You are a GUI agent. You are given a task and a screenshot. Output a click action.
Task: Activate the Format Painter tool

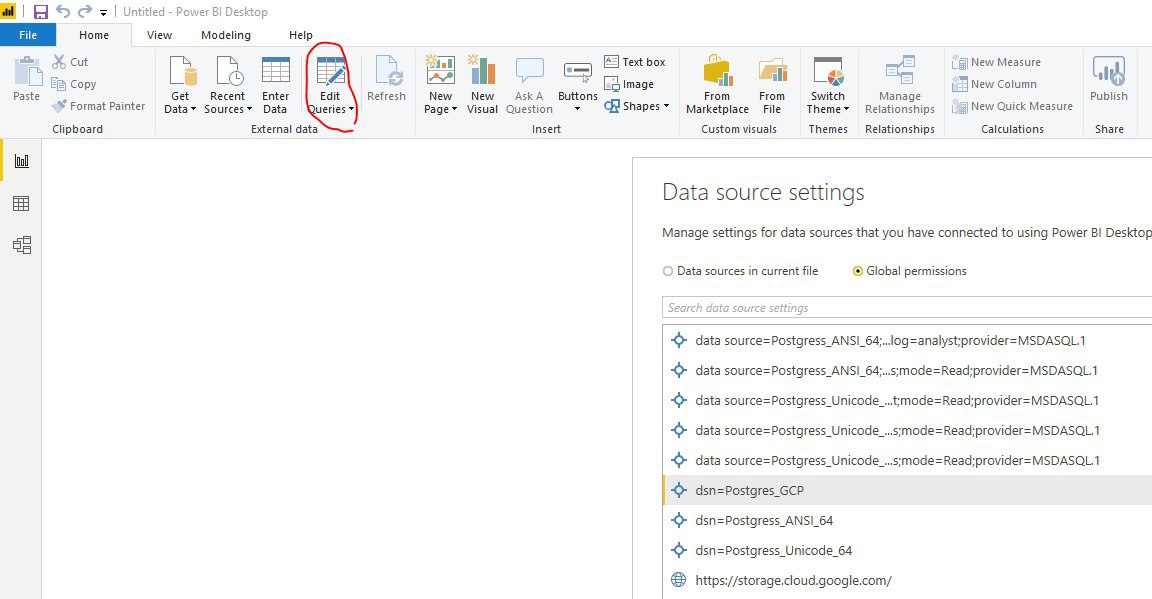point(98,106)
